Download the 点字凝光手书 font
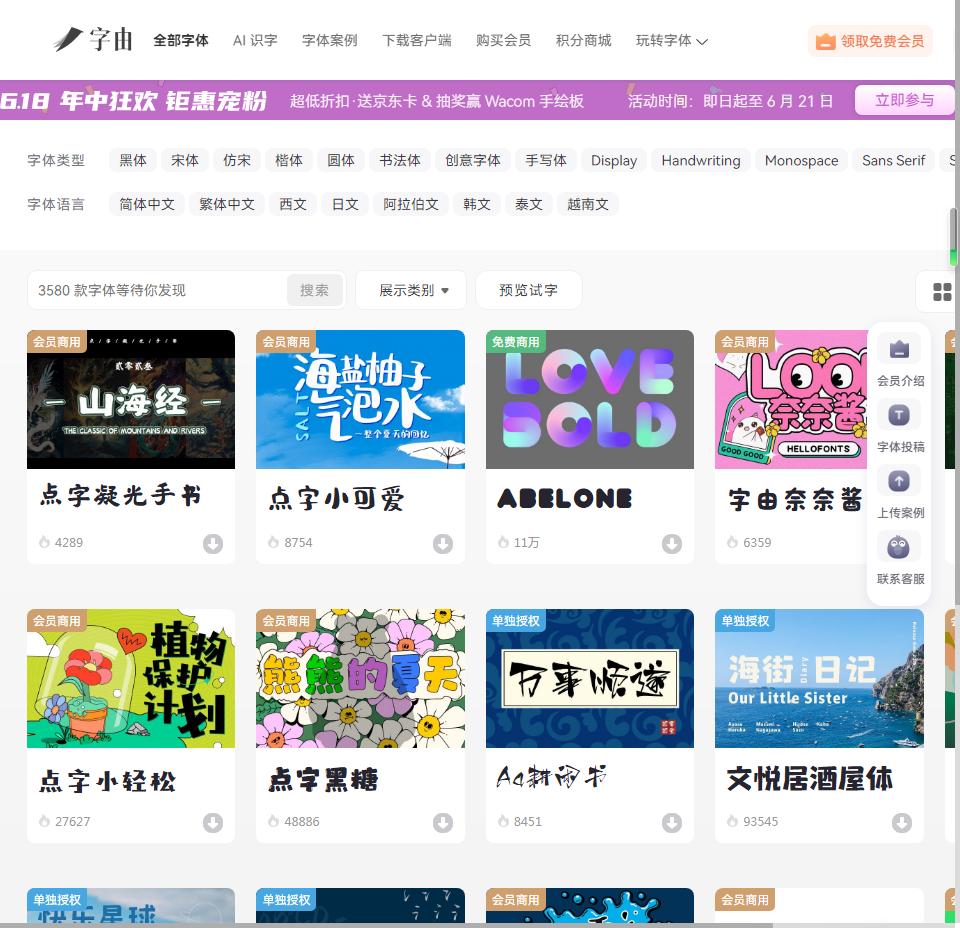The image size is (960, 928). click(213, 544)
